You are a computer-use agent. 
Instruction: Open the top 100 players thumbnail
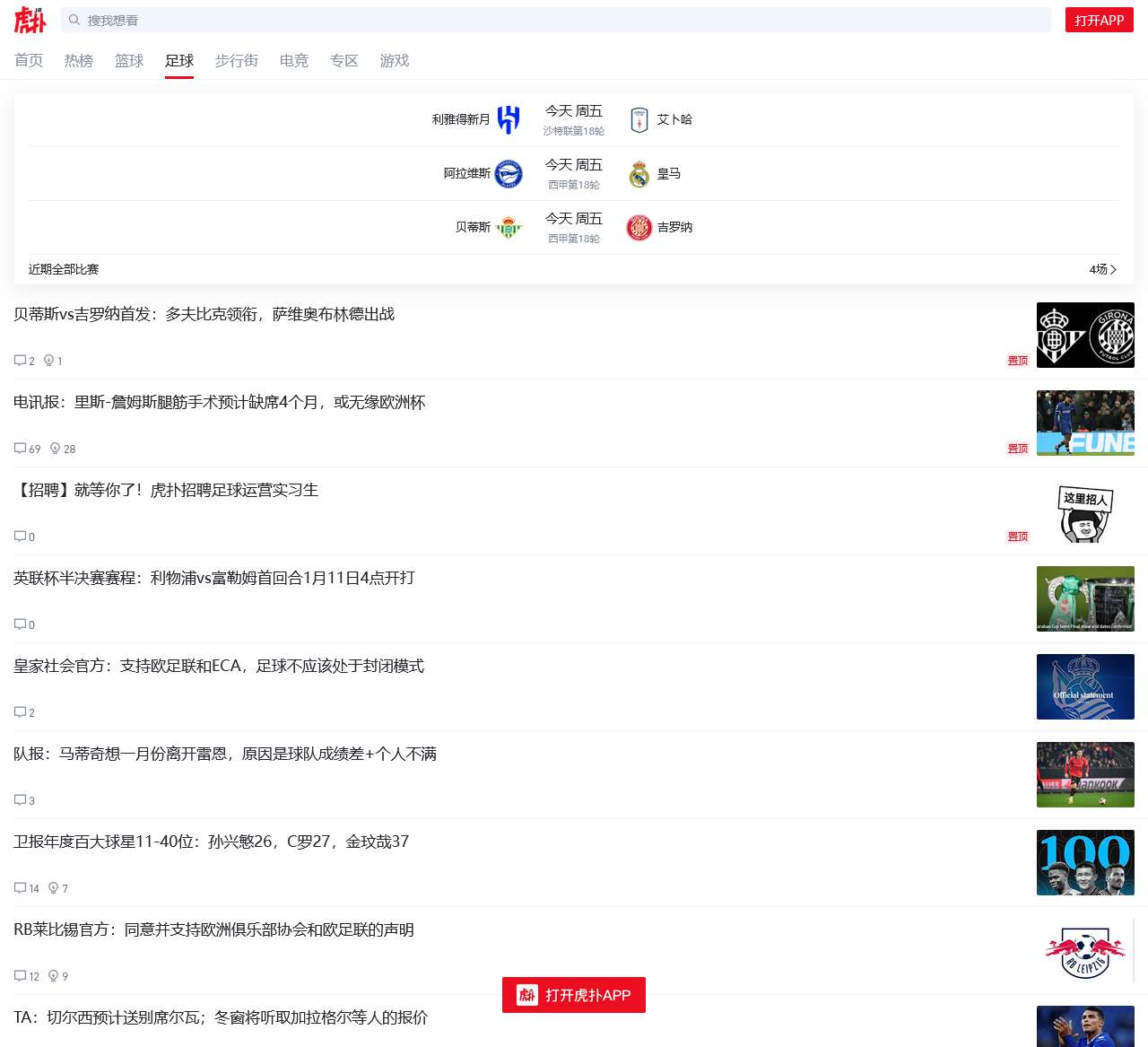point(1085,863)
